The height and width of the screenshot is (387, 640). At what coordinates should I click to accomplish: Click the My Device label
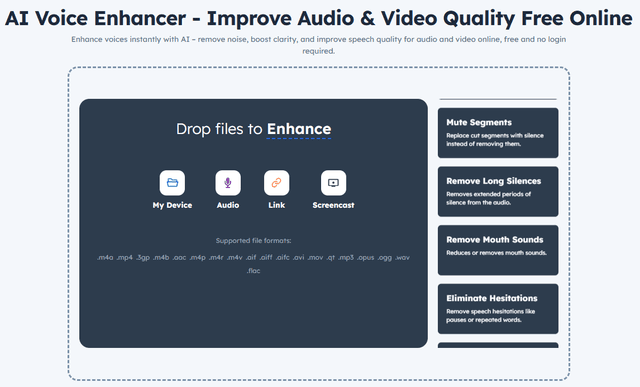(172, 205)
